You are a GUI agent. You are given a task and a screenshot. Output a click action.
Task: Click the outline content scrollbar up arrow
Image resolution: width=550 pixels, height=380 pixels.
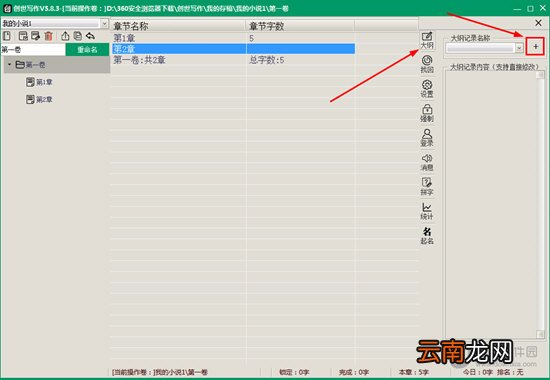tap(541, 75)
